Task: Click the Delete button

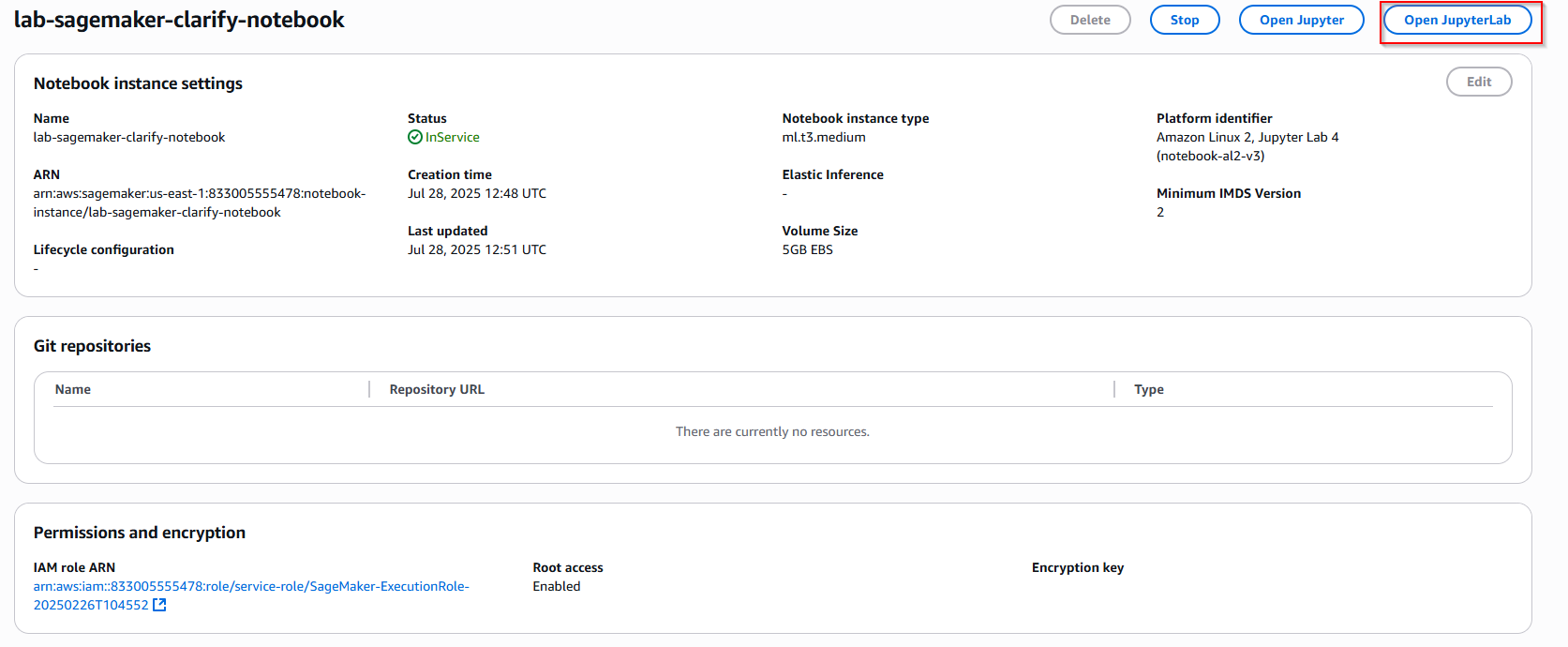Action: click(1090, 20)
